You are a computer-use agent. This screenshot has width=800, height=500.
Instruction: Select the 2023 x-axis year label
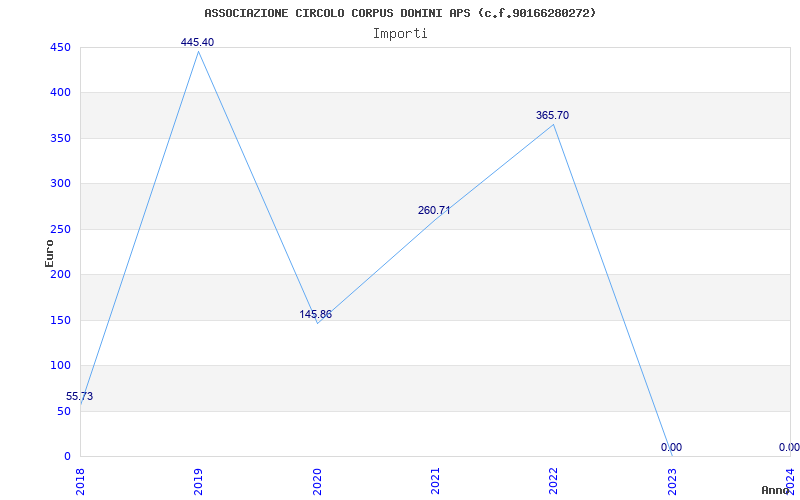coord(671,481)
